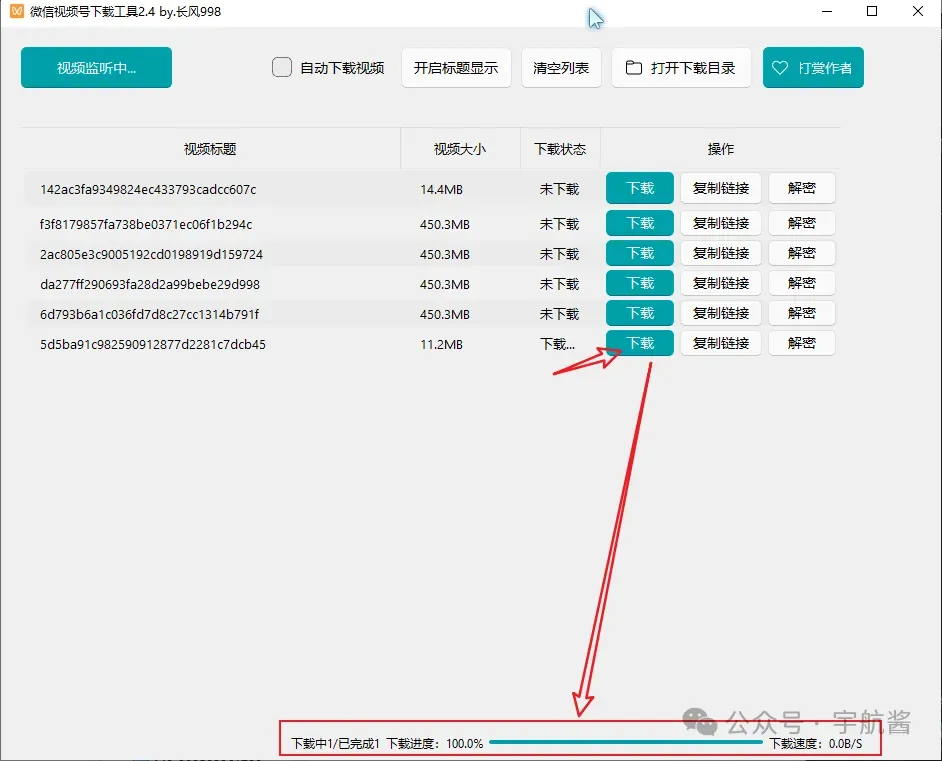Image resolution: width=942 pixels, height=761 pixels.
Task: Click the 11.2MB size cell
Action: point(442,345)
